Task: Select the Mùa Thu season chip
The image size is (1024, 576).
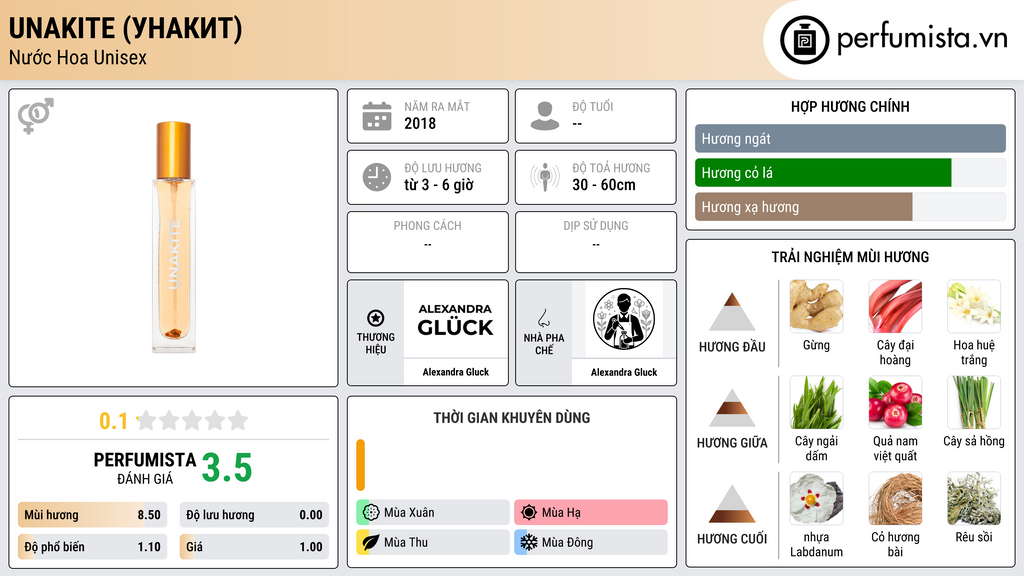Action: (433, 542)
